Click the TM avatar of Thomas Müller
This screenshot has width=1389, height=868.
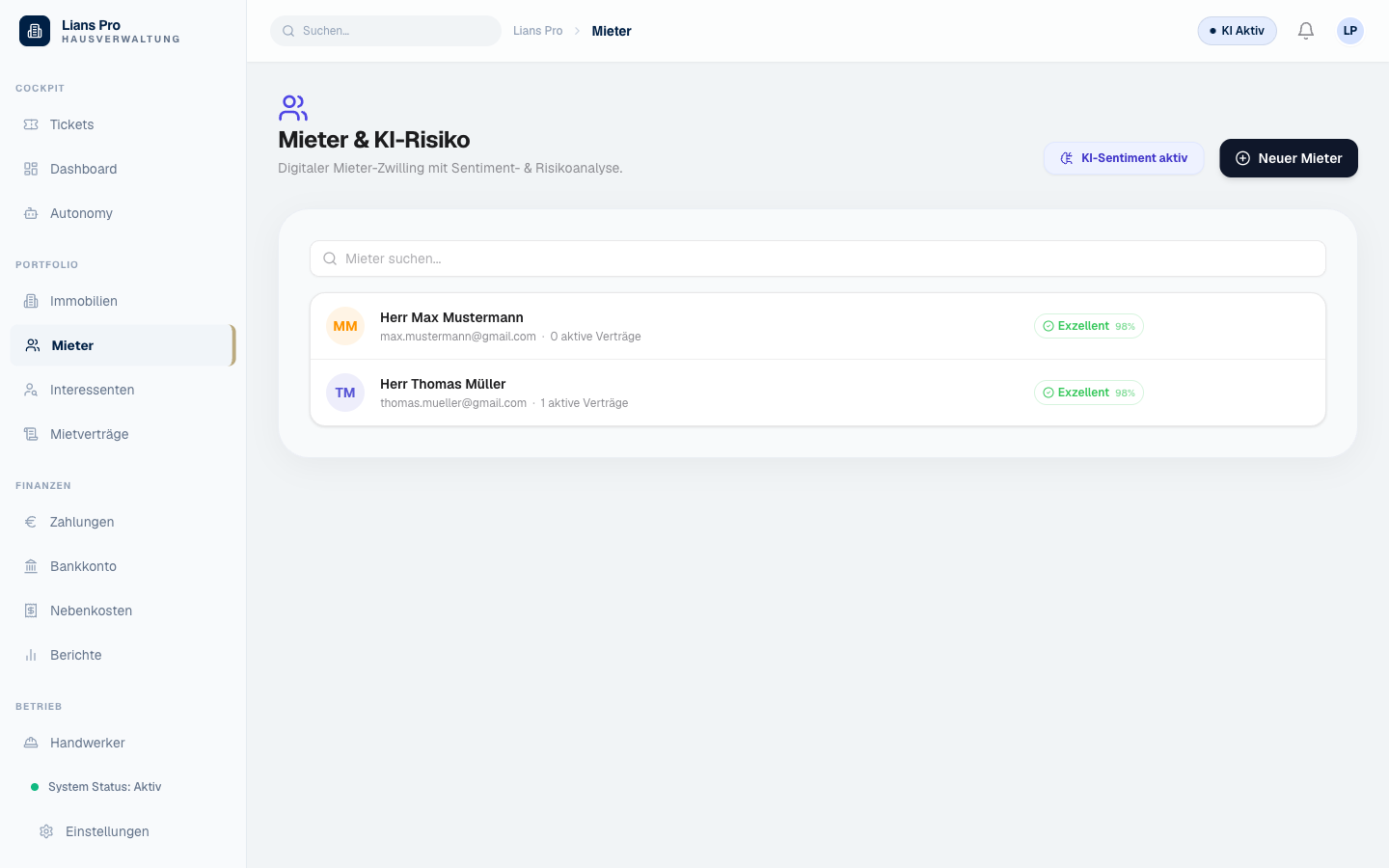point(345,393)
